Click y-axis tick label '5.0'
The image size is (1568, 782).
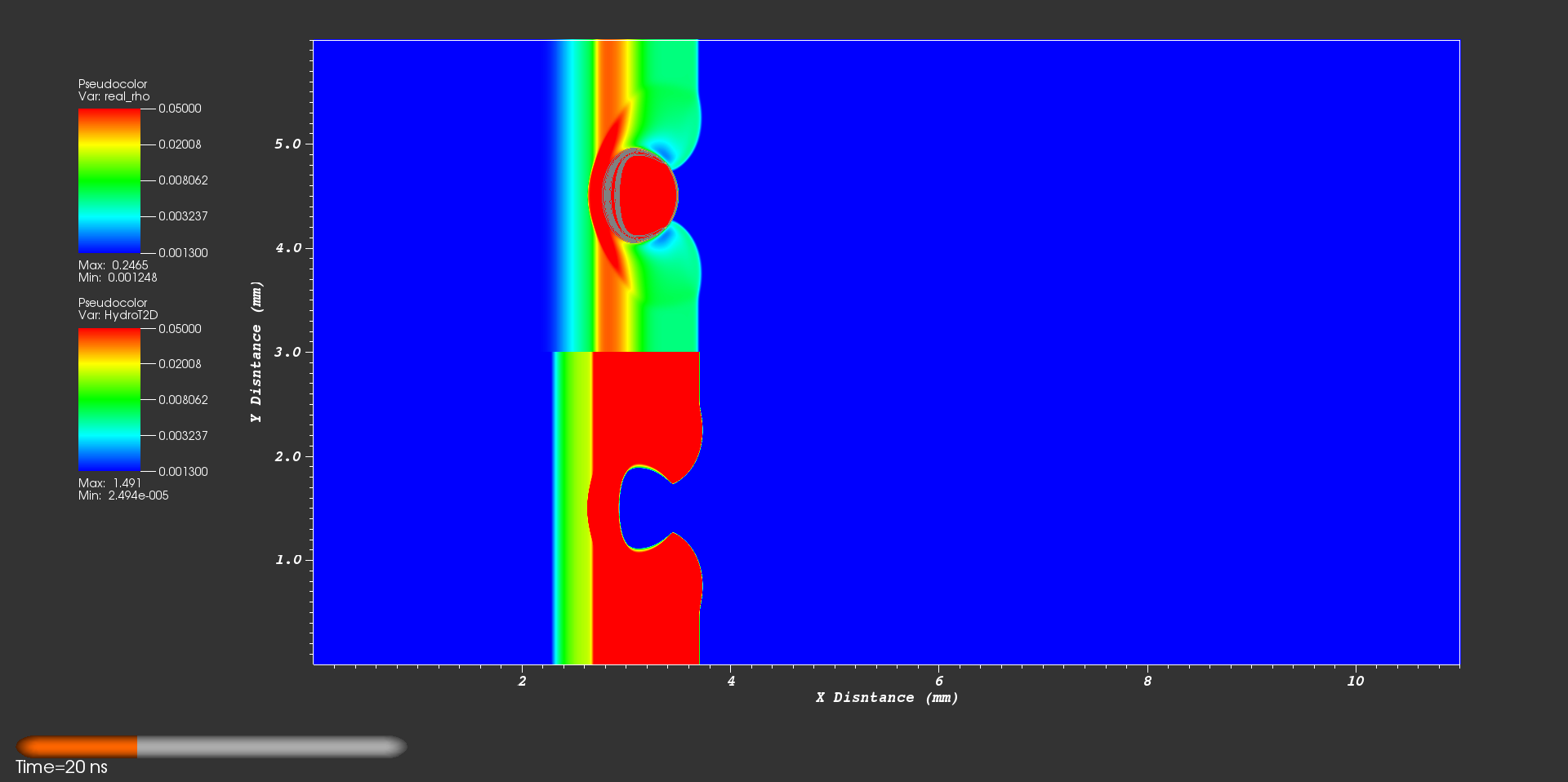pos(287,144)
